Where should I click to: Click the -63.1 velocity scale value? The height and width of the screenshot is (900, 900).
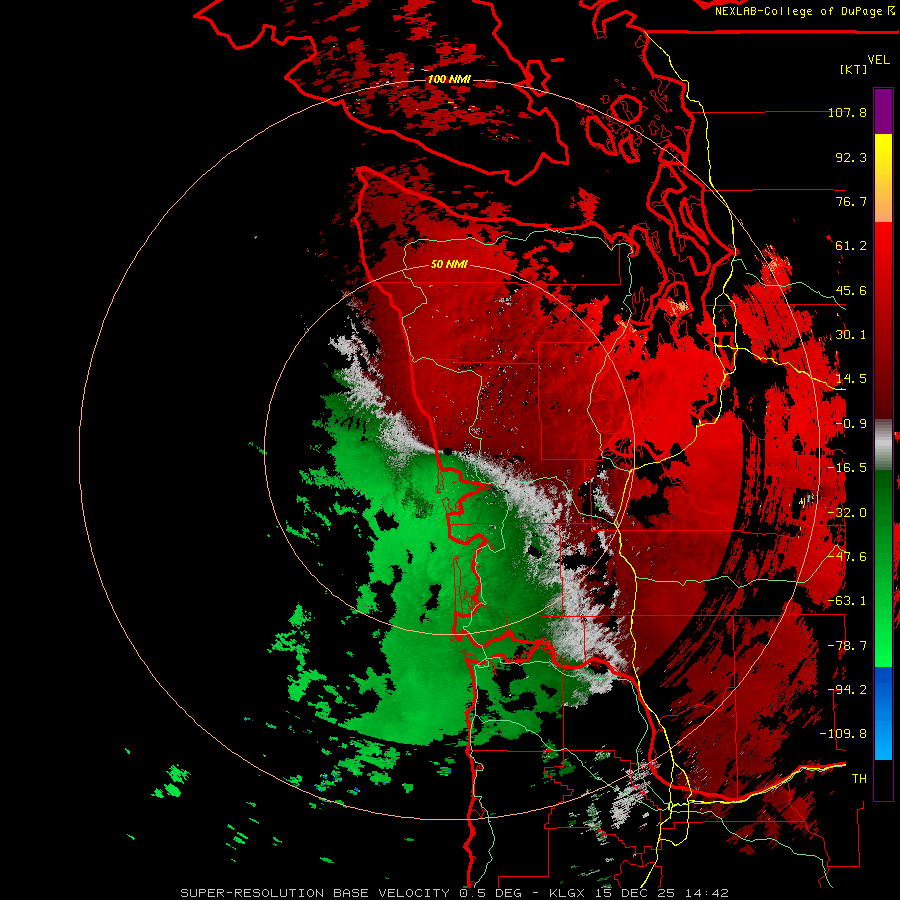coord(847,601)
